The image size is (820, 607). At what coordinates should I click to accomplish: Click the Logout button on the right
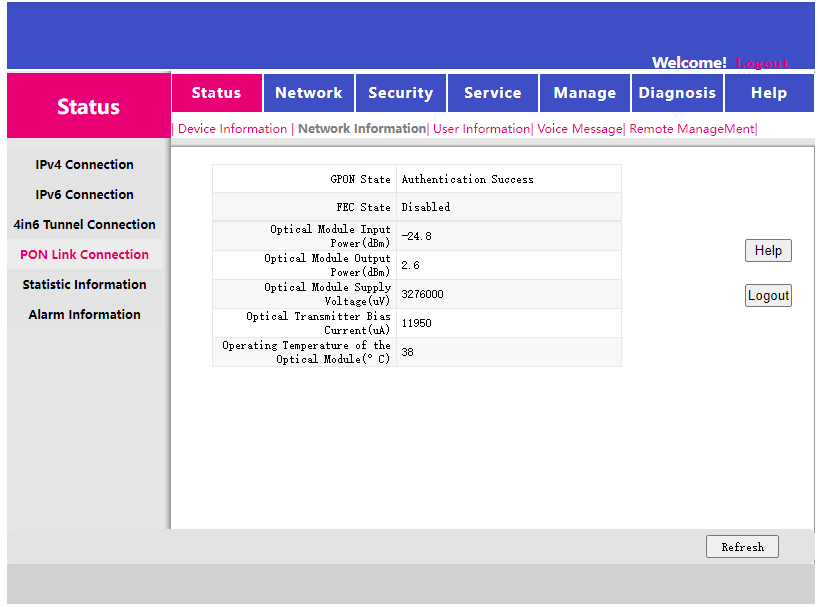point(768,295)
